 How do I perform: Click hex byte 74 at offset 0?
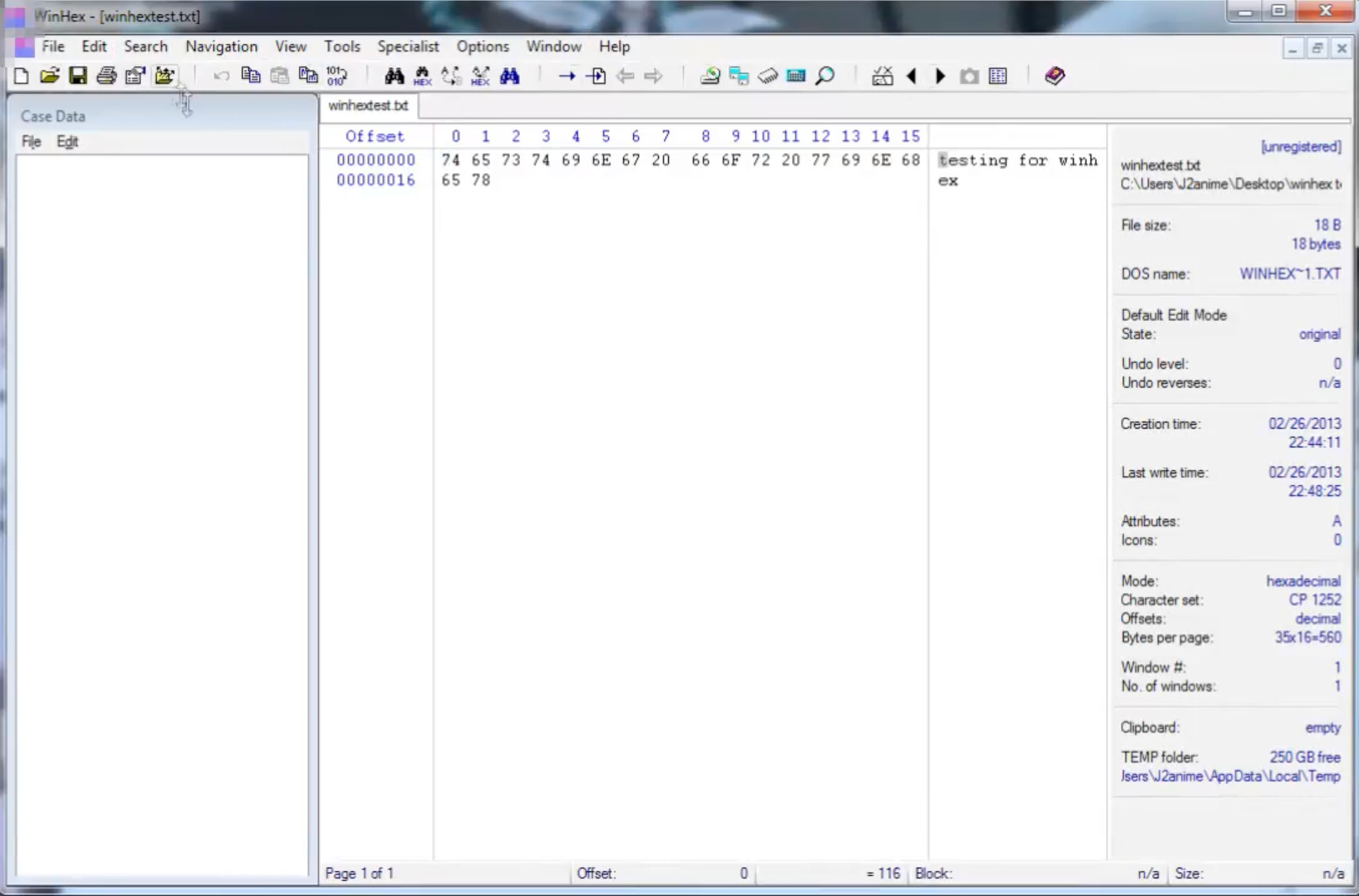point(451,160)
